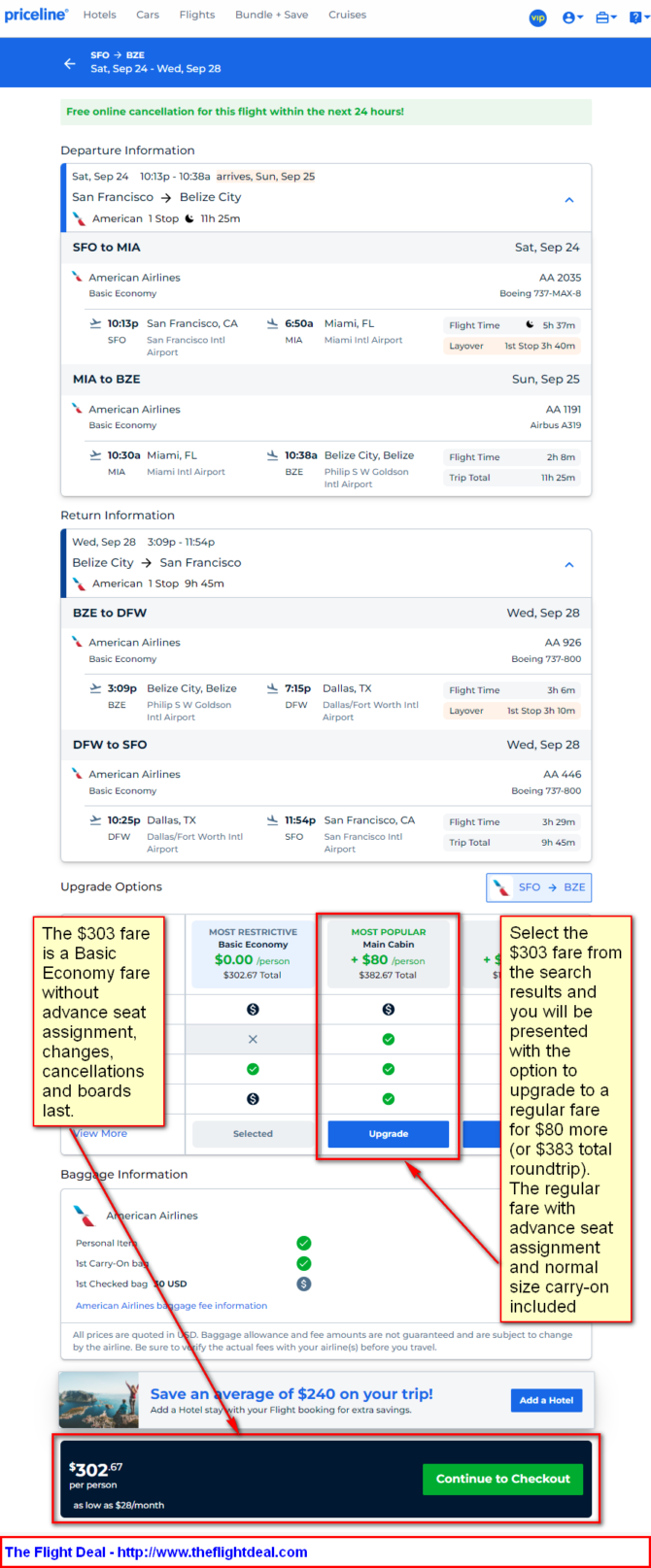Viewport: 651px width, 1568px height.
Task: Click dollar icon beside 1st Checked bag
Action: (304, 1284)
